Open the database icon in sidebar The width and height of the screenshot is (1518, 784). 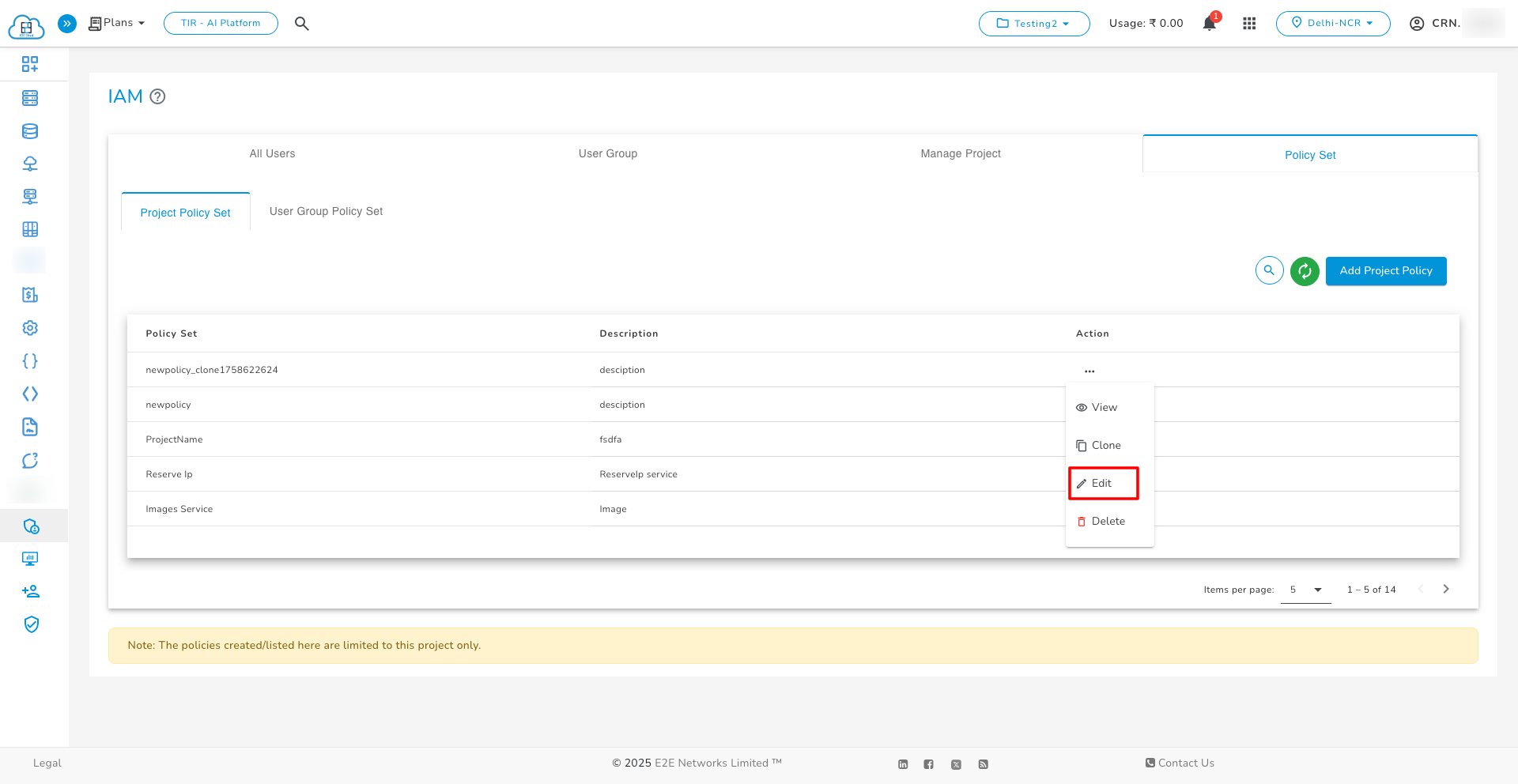click(30, 131)
